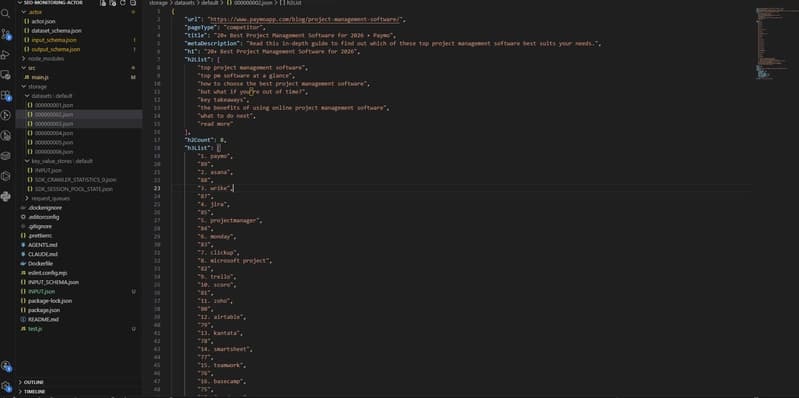Click line "12. airtable" in editor

(x=222, y=317)
